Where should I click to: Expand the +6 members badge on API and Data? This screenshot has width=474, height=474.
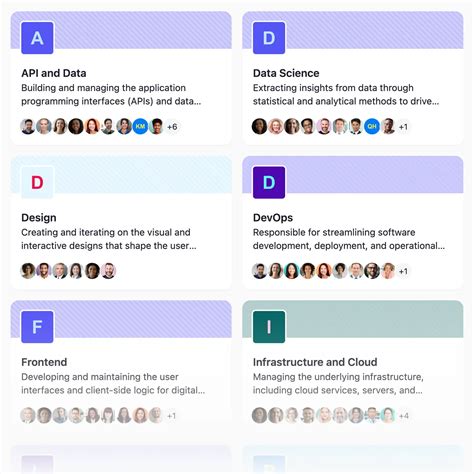[x=172, y=127]
